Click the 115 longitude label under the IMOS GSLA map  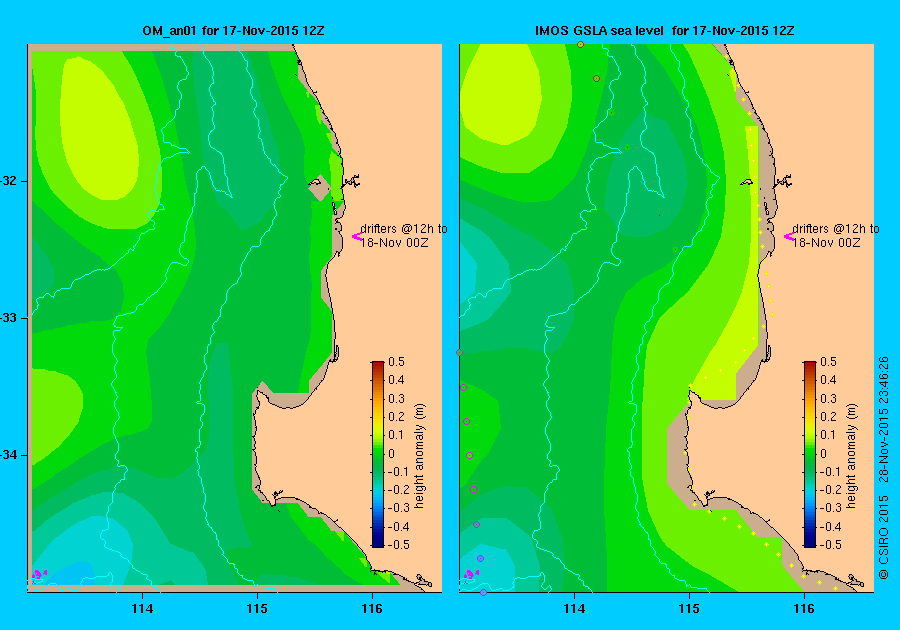(x=689, y=609)
